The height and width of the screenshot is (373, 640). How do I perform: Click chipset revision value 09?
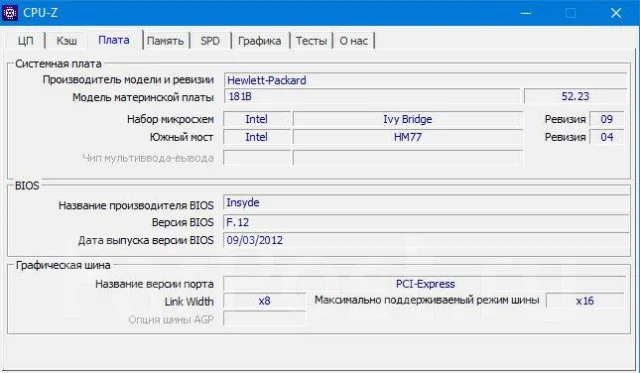(607, 119)
